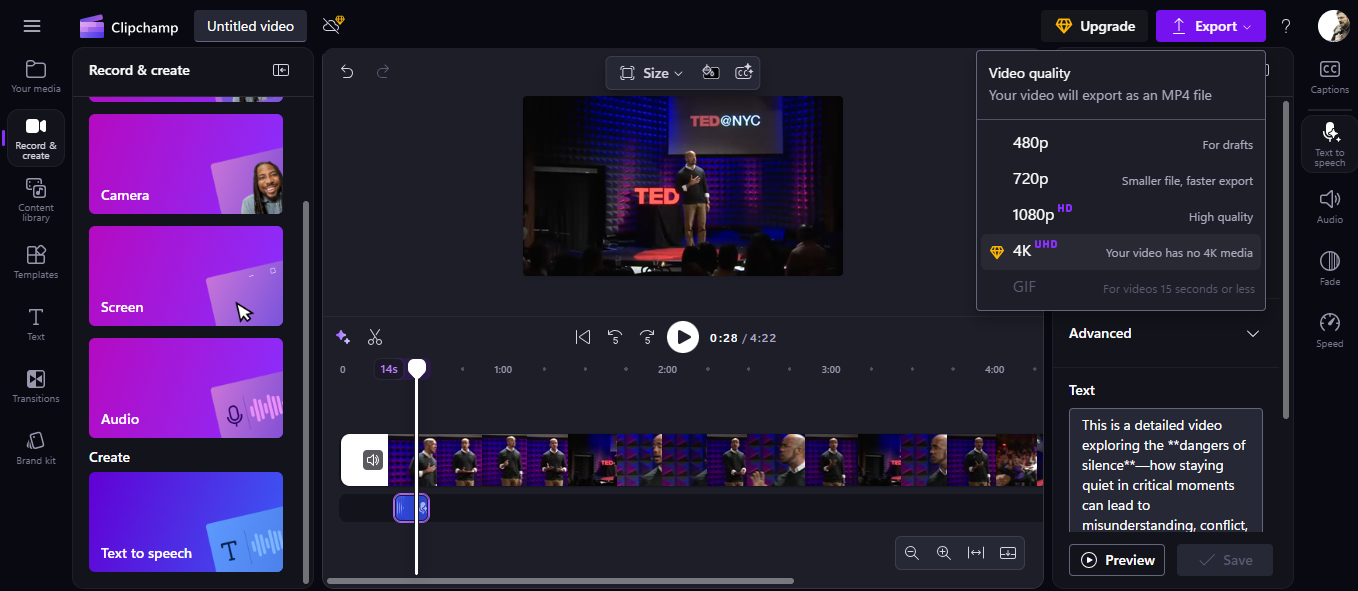Mute the audio on the timeline clip

click(x=372, y=460)
